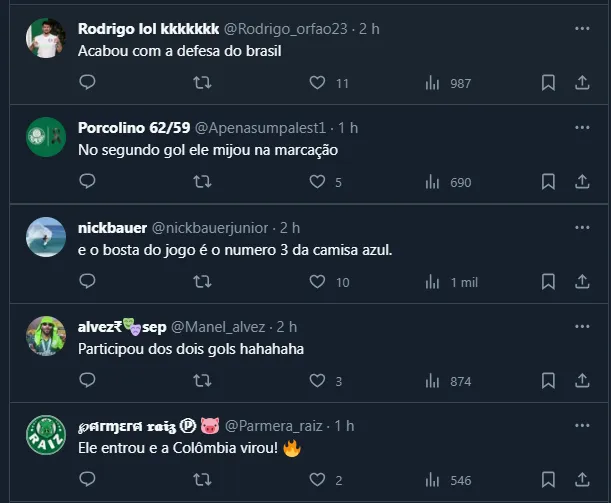Reply to nickbauer's tweet
The width and height of the screenshot is (611, 503).
click(x=87, y=282)
